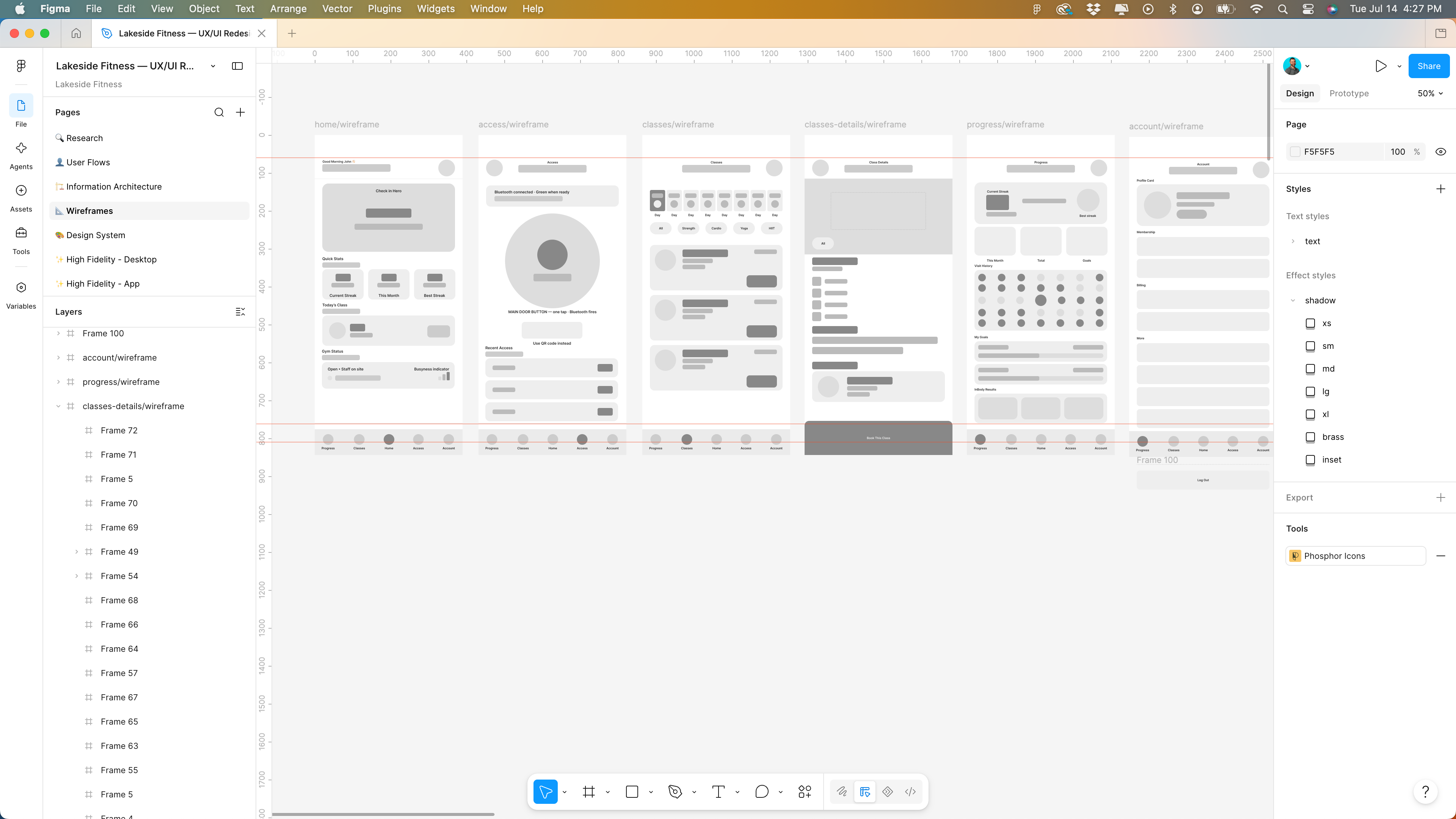The width and height of the screenshot is (1456, 819).
Task: Select the Comment tool
Action: coord(761,792)
